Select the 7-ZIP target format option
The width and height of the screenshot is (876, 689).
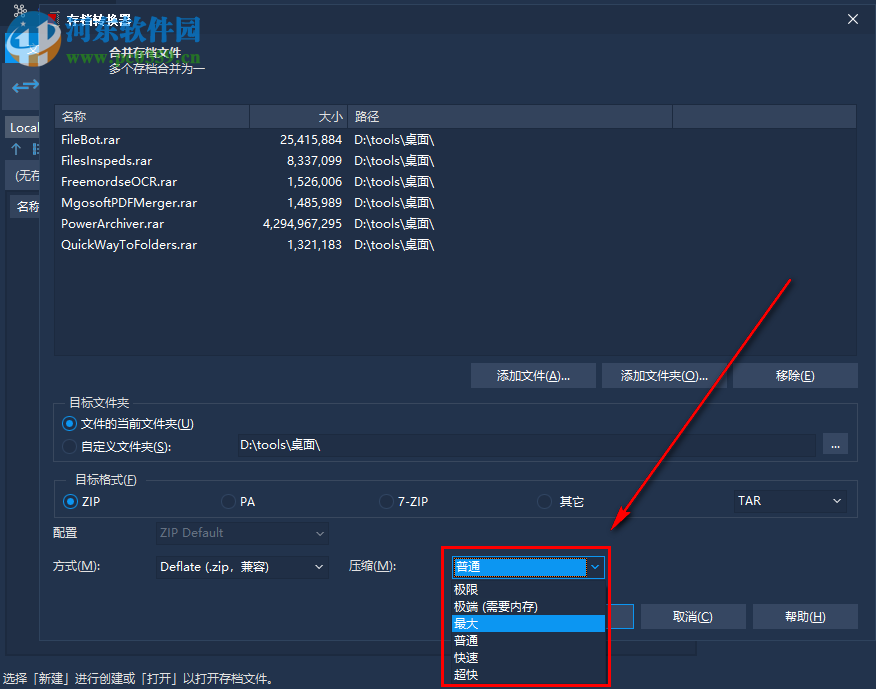coord(386,502)
